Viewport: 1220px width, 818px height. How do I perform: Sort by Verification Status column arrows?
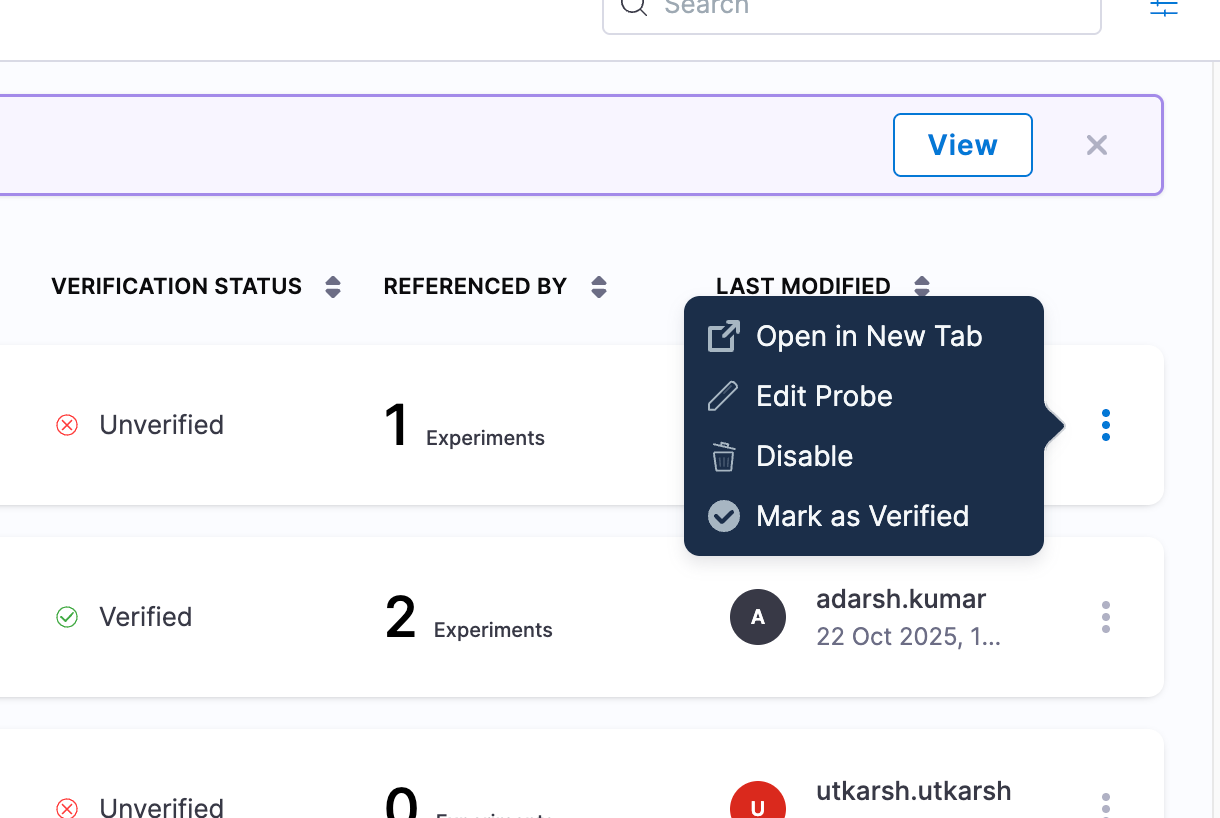(333, 288)
